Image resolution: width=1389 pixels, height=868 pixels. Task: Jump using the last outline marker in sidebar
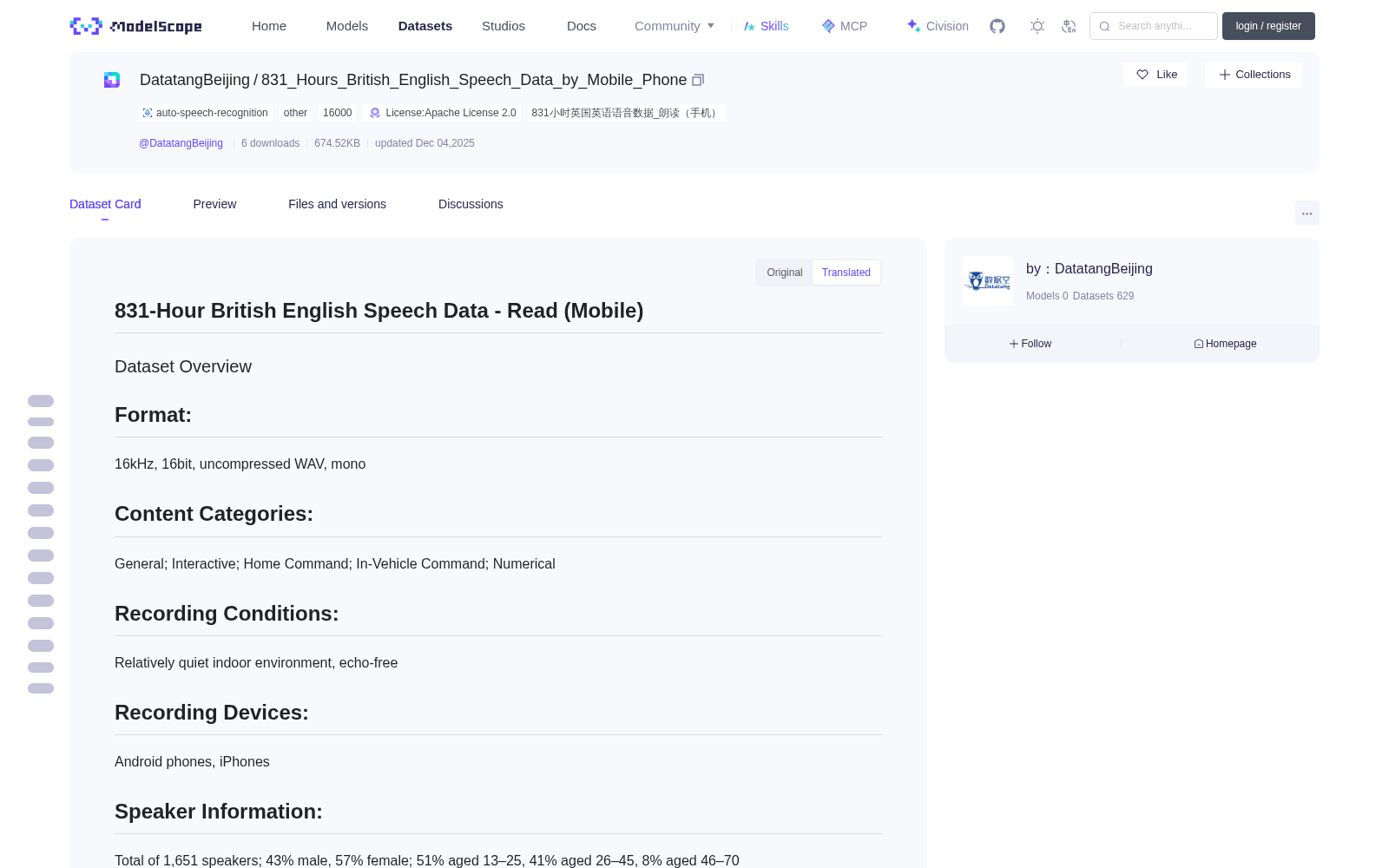[41, 688]
